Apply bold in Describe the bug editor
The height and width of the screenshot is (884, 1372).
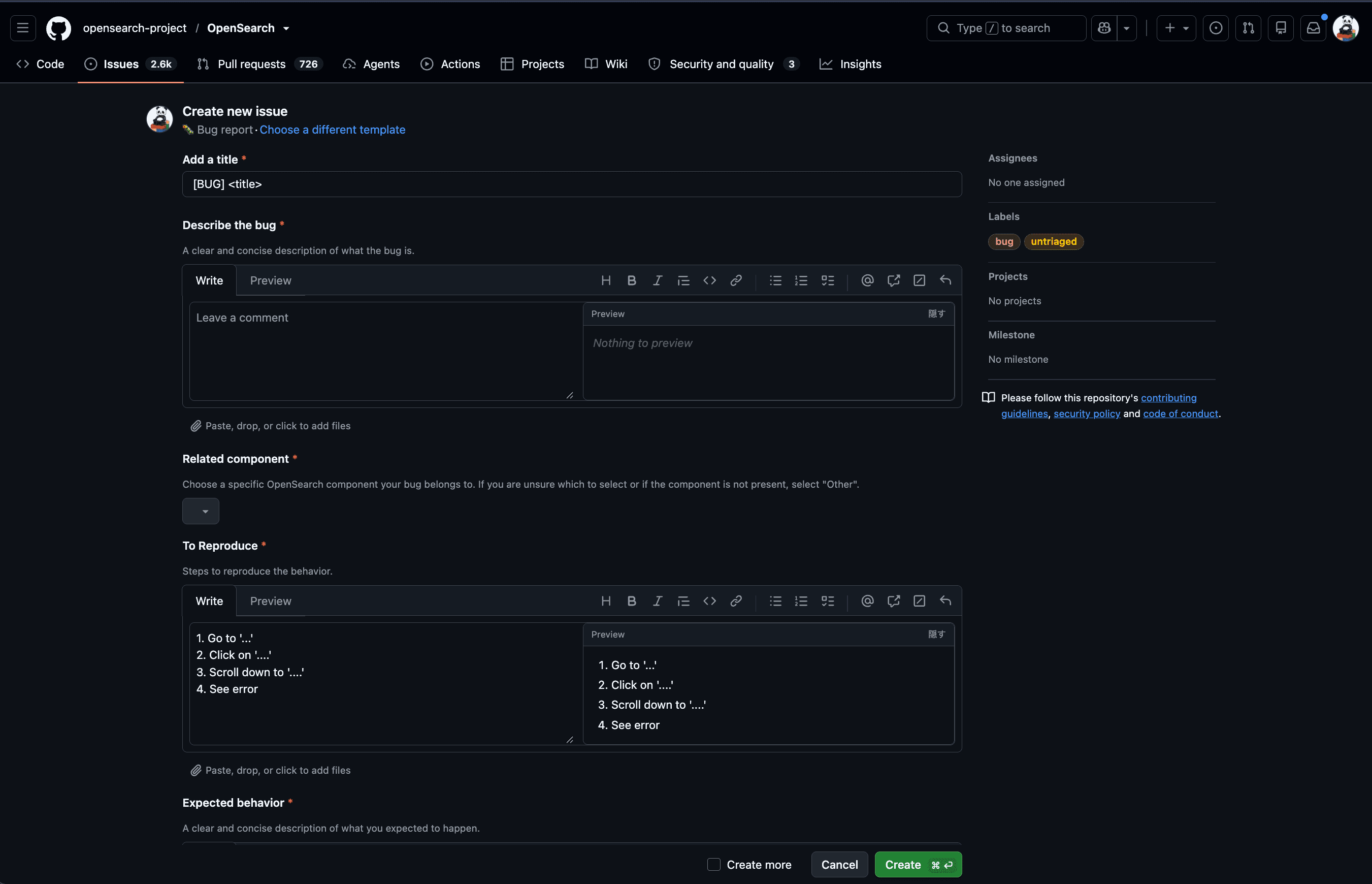coord(632,281)
